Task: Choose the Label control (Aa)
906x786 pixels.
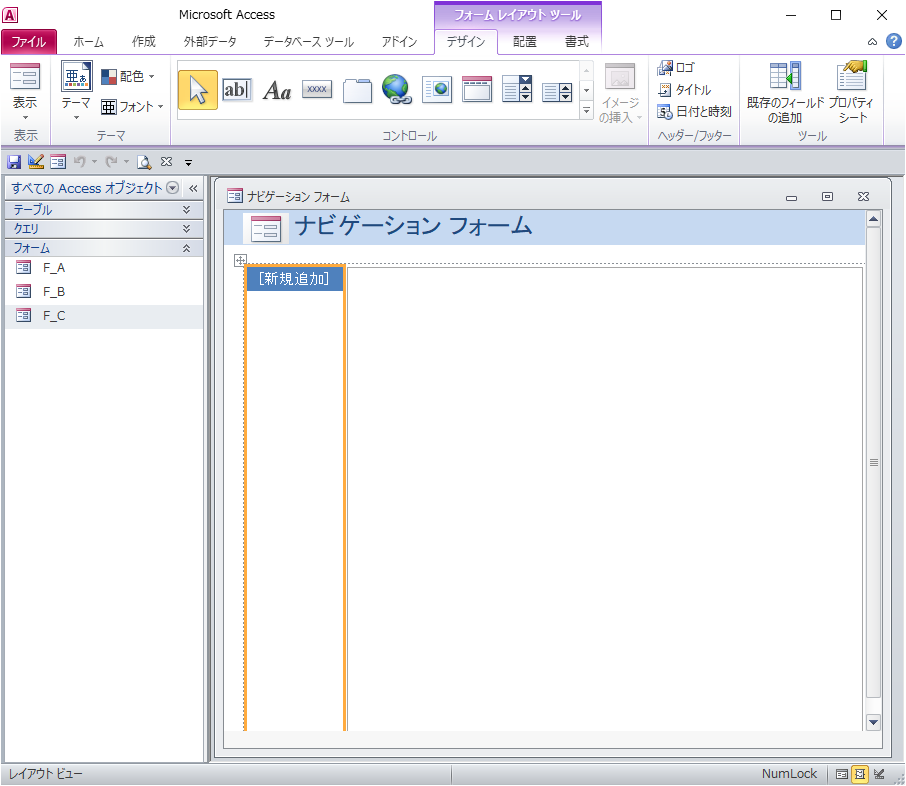Action: click(277, 90)
